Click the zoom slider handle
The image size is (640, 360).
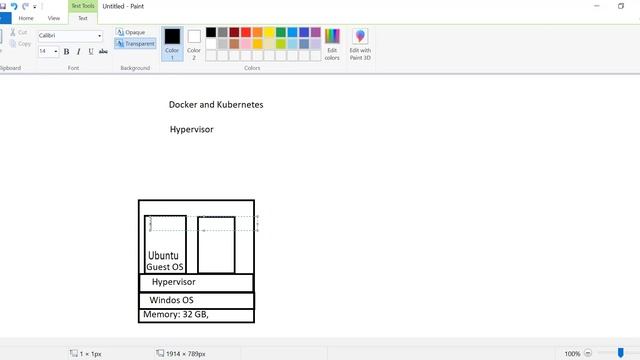point(620,353)
